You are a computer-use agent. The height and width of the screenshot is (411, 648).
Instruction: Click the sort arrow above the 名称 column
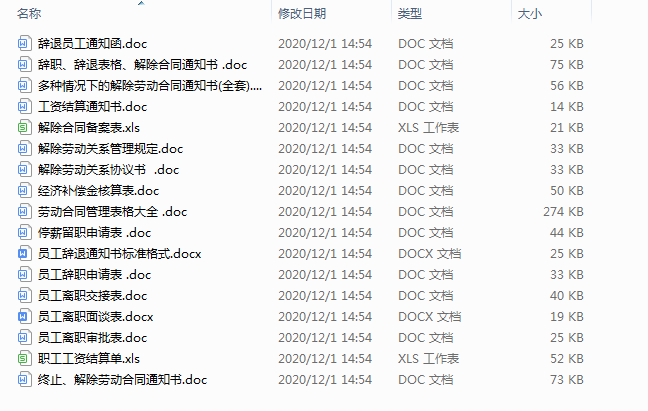141,3
